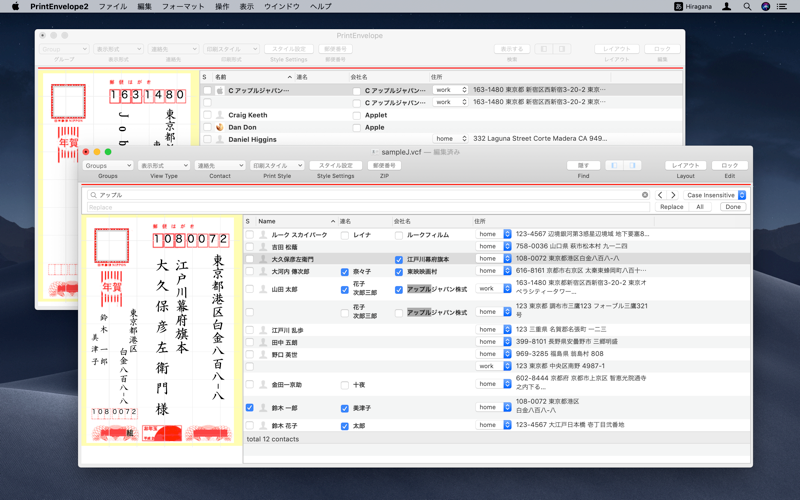Viewport: 800px width, 500px height.
Task: Open Case Insensitive dropdown
Action: [x=714, y=195]
